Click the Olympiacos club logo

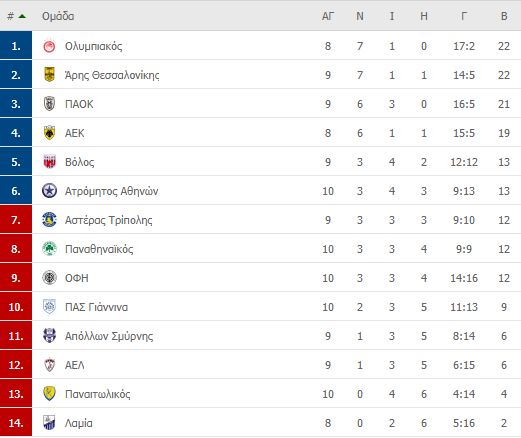(49, 46)
